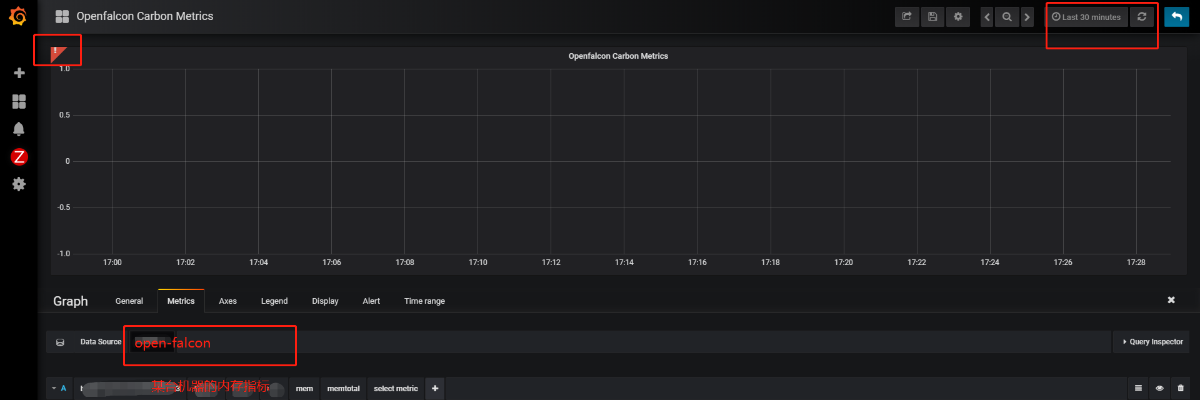
Task: Expand the Query Inspector
Action: click(x=1153, y=342)
